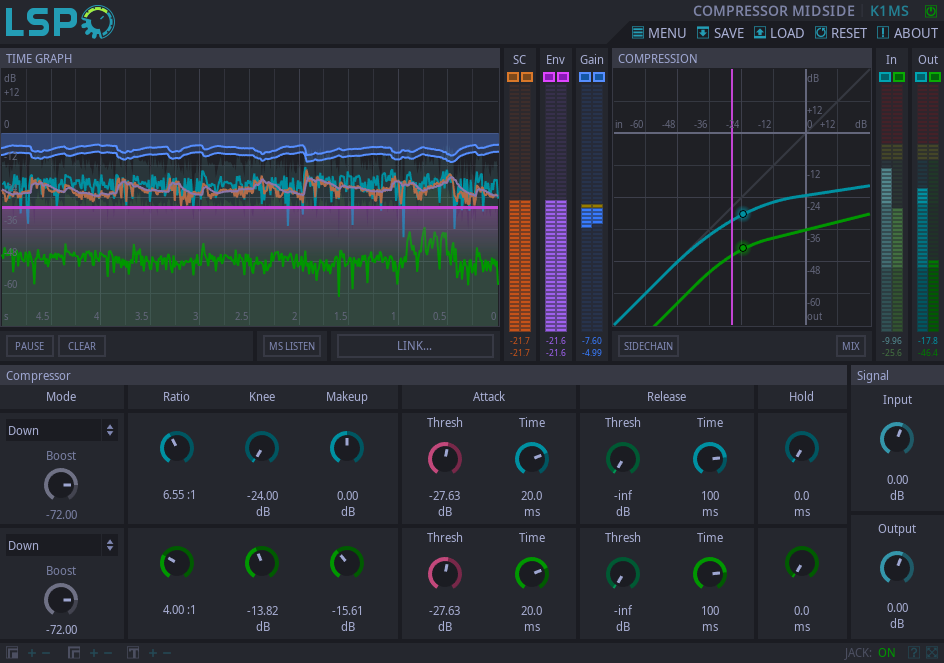Toggle the green Out meter channel button
This screenshot has width=944, height=663.
(935, 77)
